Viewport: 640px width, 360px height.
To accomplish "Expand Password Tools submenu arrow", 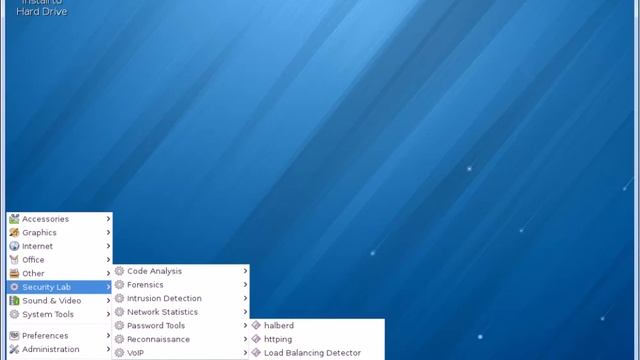I will [245, 325].
